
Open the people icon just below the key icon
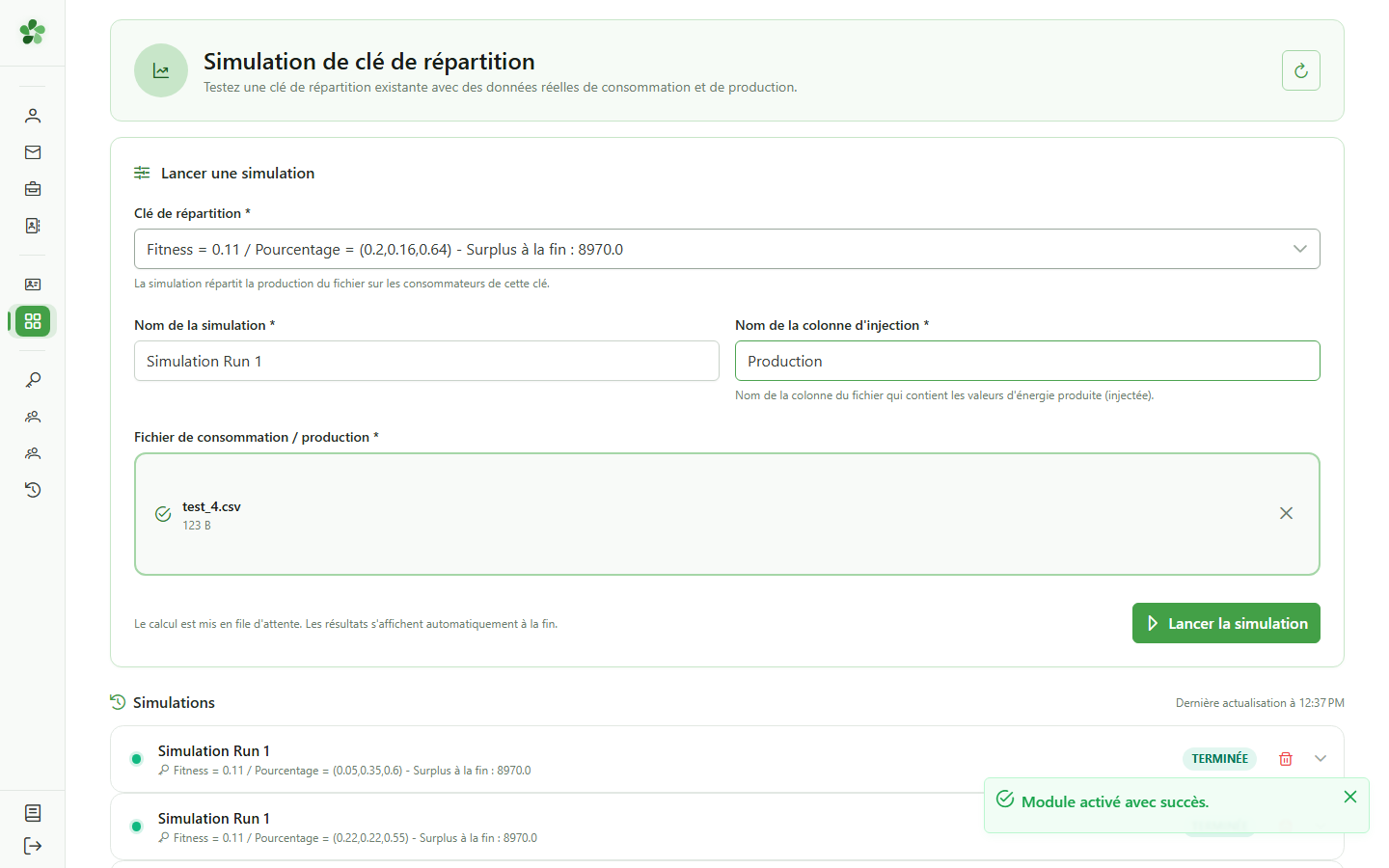33,417
